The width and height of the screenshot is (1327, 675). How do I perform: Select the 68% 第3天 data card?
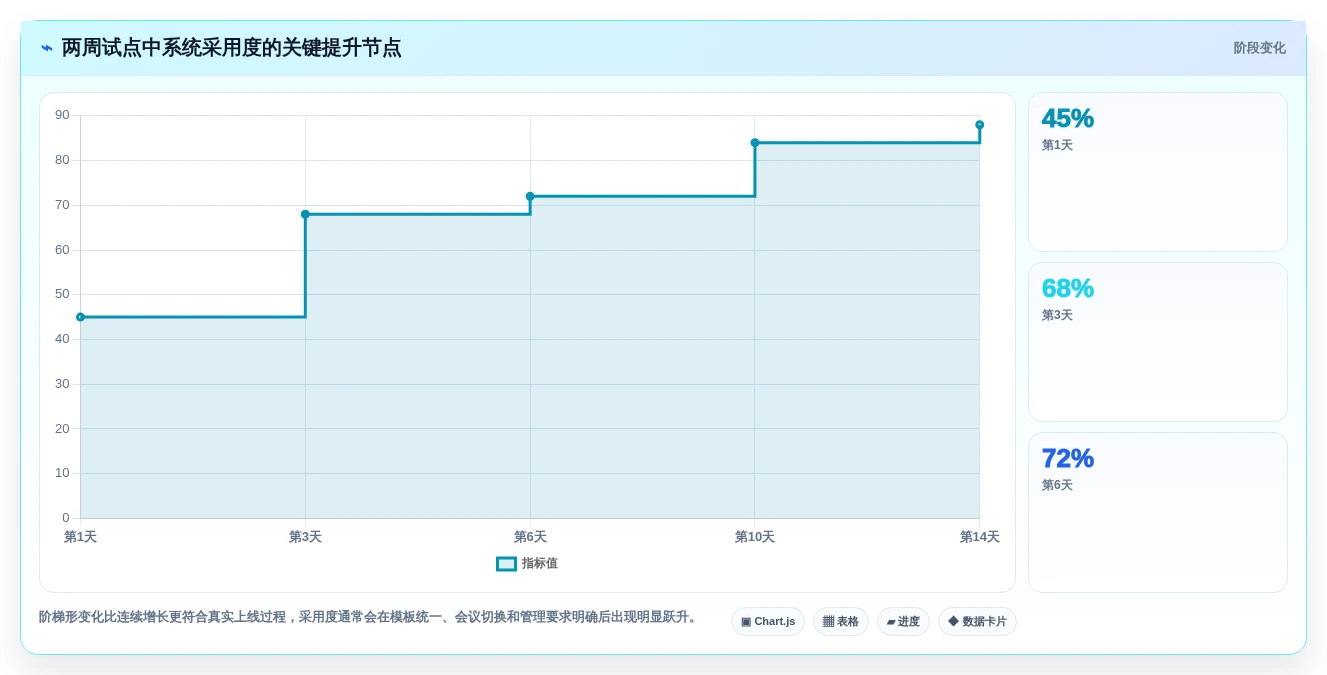[x=1158, y=342]
